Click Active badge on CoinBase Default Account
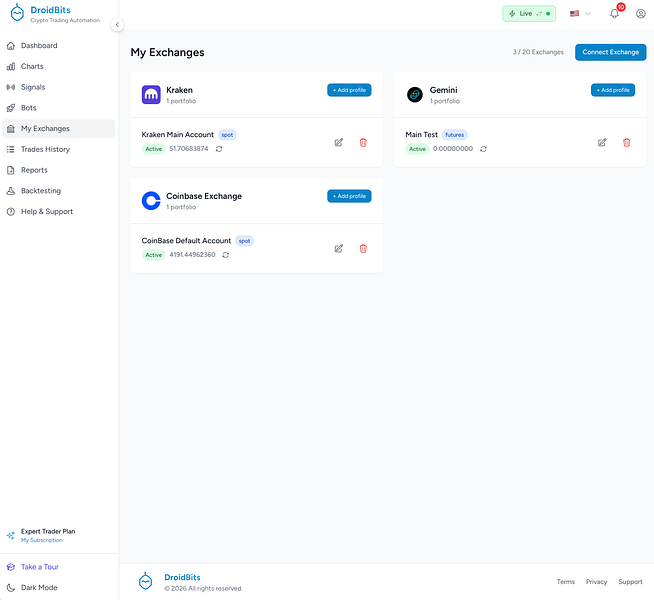 click(153, 255)
